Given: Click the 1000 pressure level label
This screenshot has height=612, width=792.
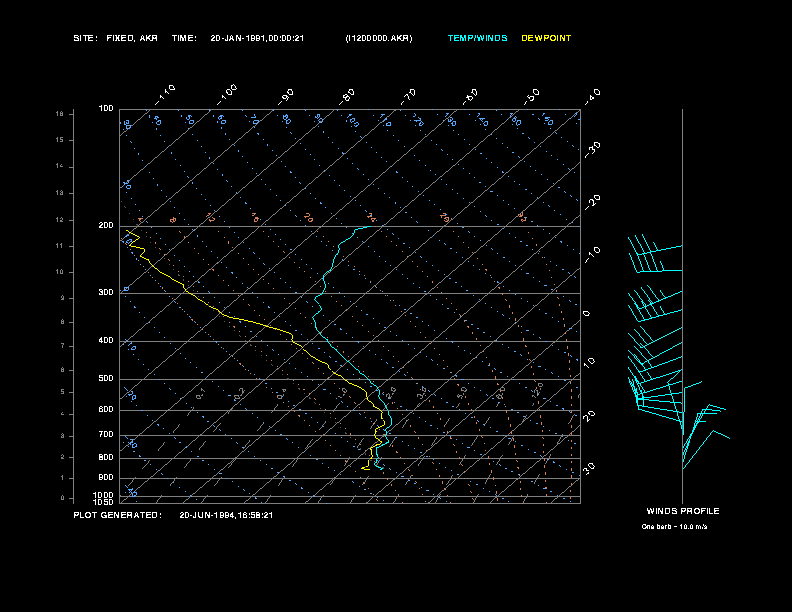Looking at the screenshot, I should click(x=104, y=495).
